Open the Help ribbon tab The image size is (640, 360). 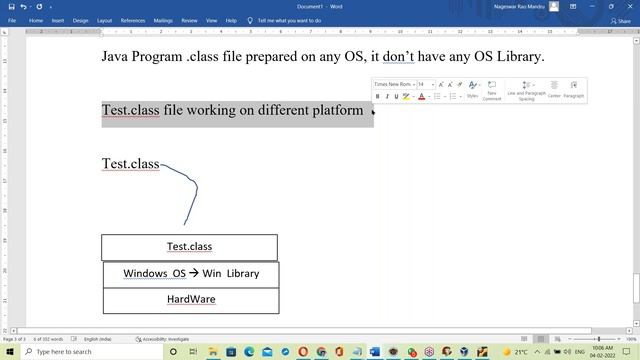coord(231,20)
